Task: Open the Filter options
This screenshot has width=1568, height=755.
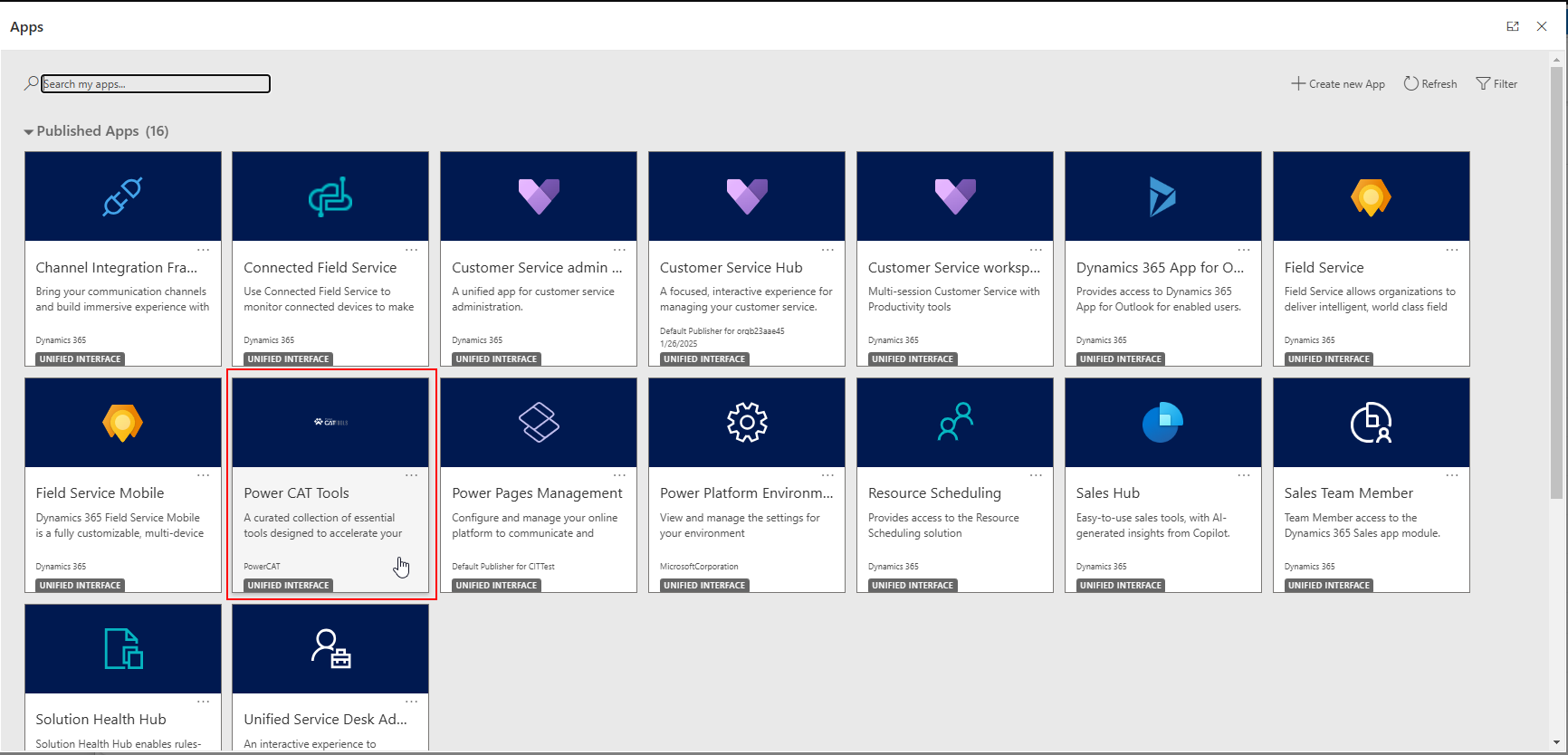Action: [1496, 84]
